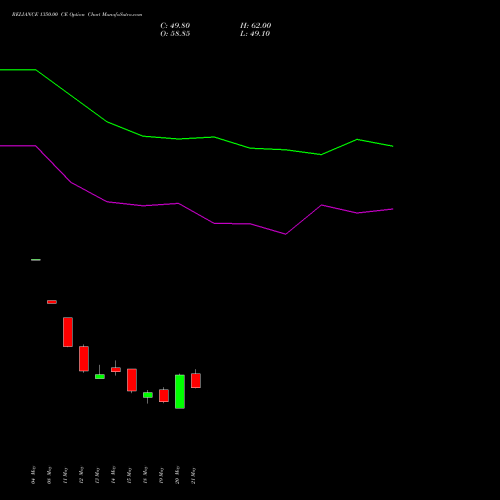Select the close value C: 49.80

coord(175,26)
